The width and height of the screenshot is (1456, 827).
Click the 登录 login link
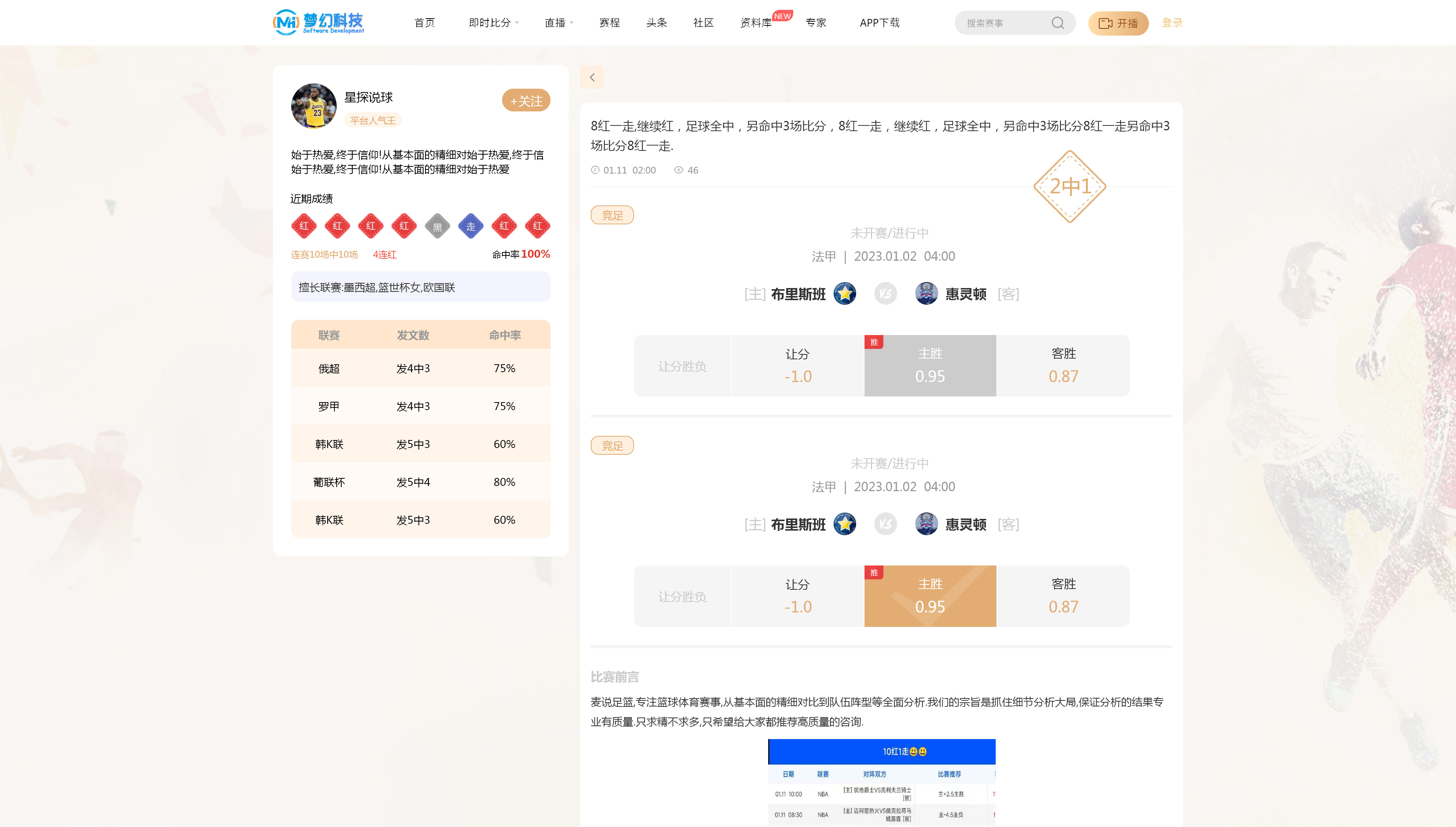[1172, 23]
